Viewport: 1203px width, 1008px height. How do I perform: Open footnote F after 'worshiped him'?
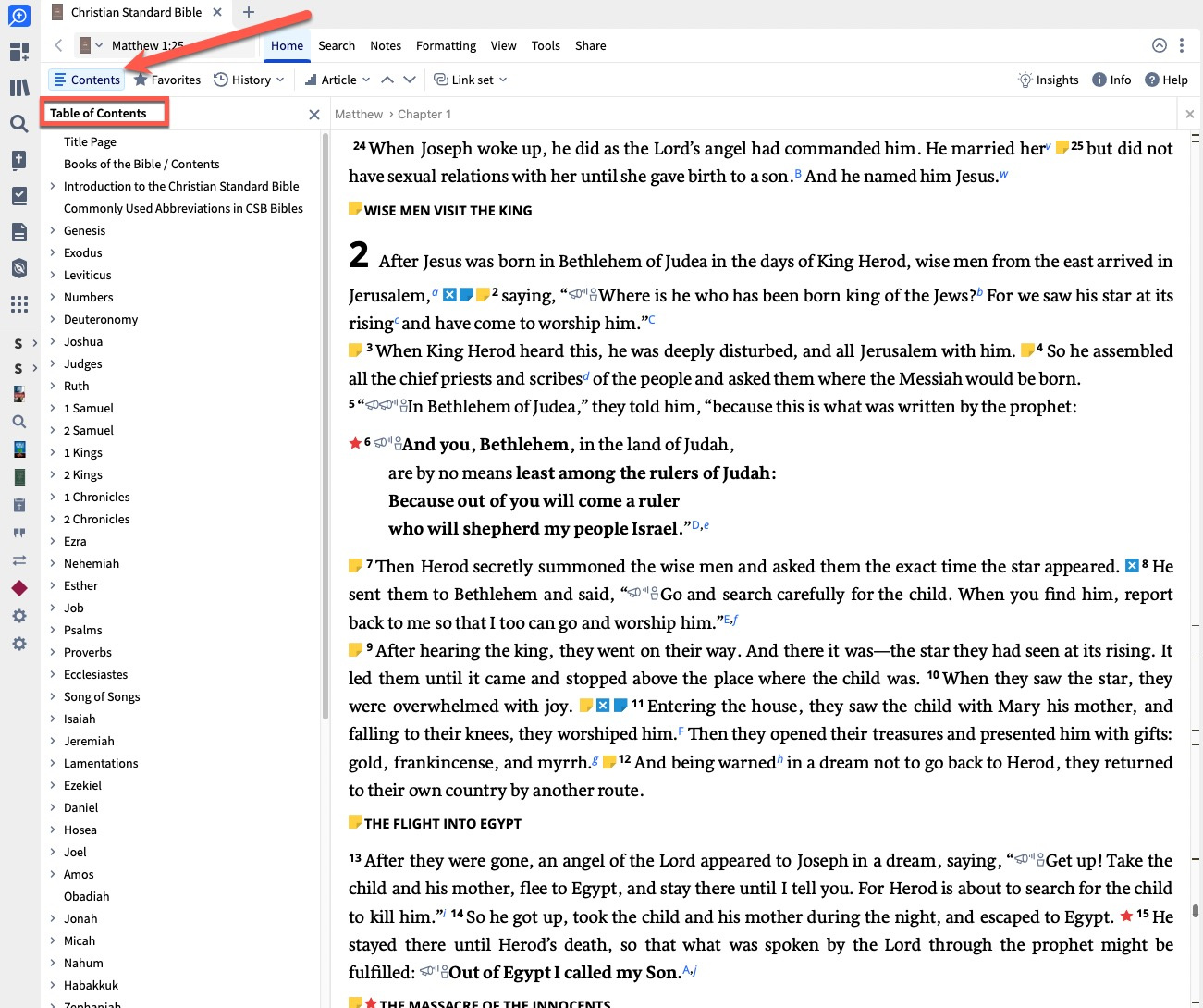(x=681, y=731)
